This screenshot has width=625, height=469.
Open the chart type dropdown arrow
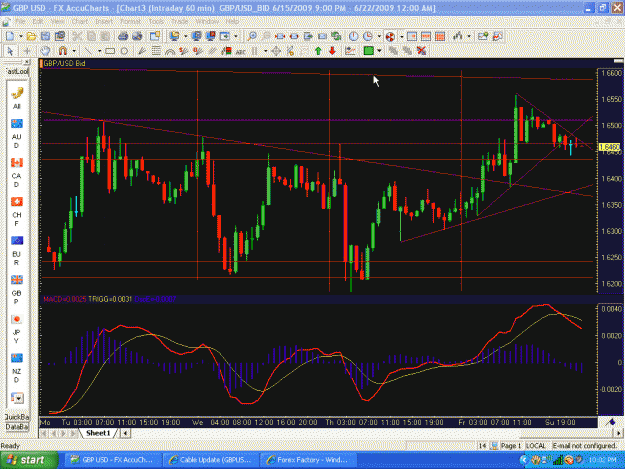coord(469,37)
